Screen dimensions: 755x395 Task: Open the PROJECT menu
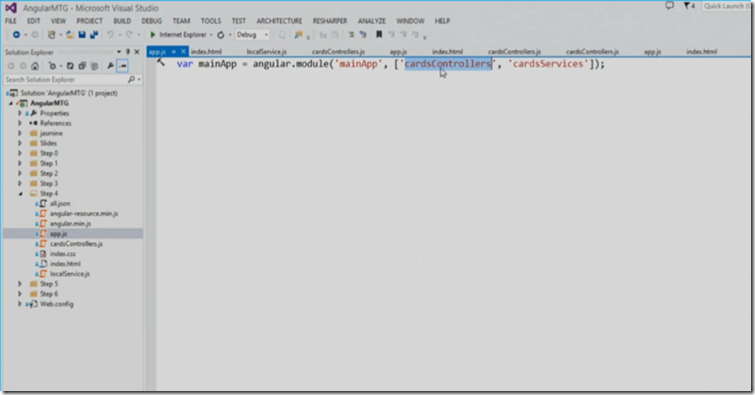coord(90,21)
